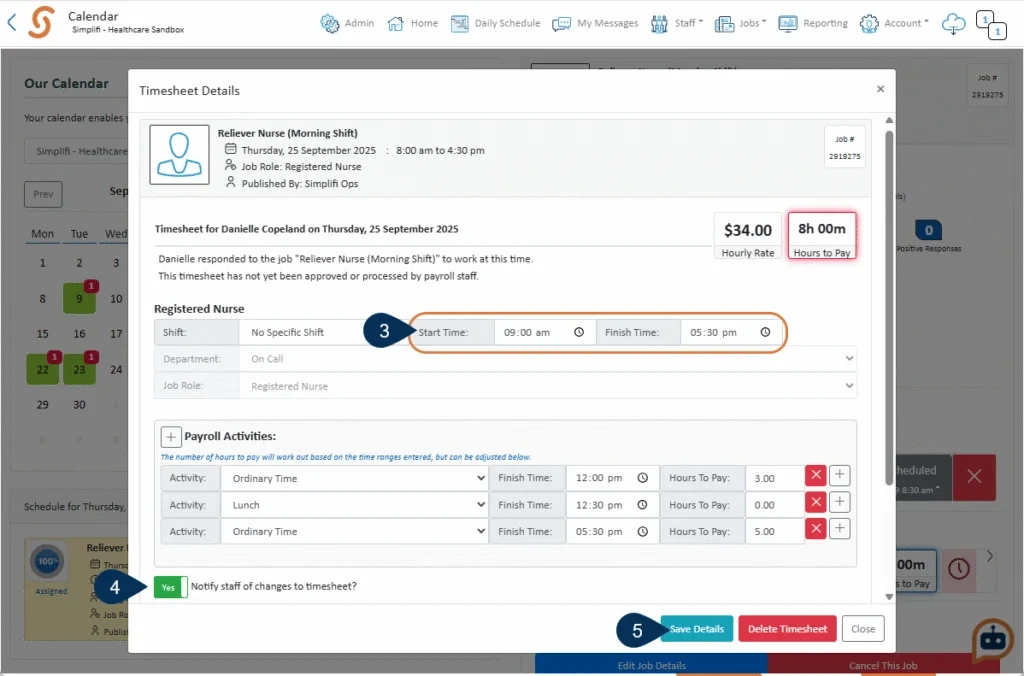Viewport: 1024px width, 676px height.
Task: Edit Hours To Pay value 0.00
Action: click(774, 505)
